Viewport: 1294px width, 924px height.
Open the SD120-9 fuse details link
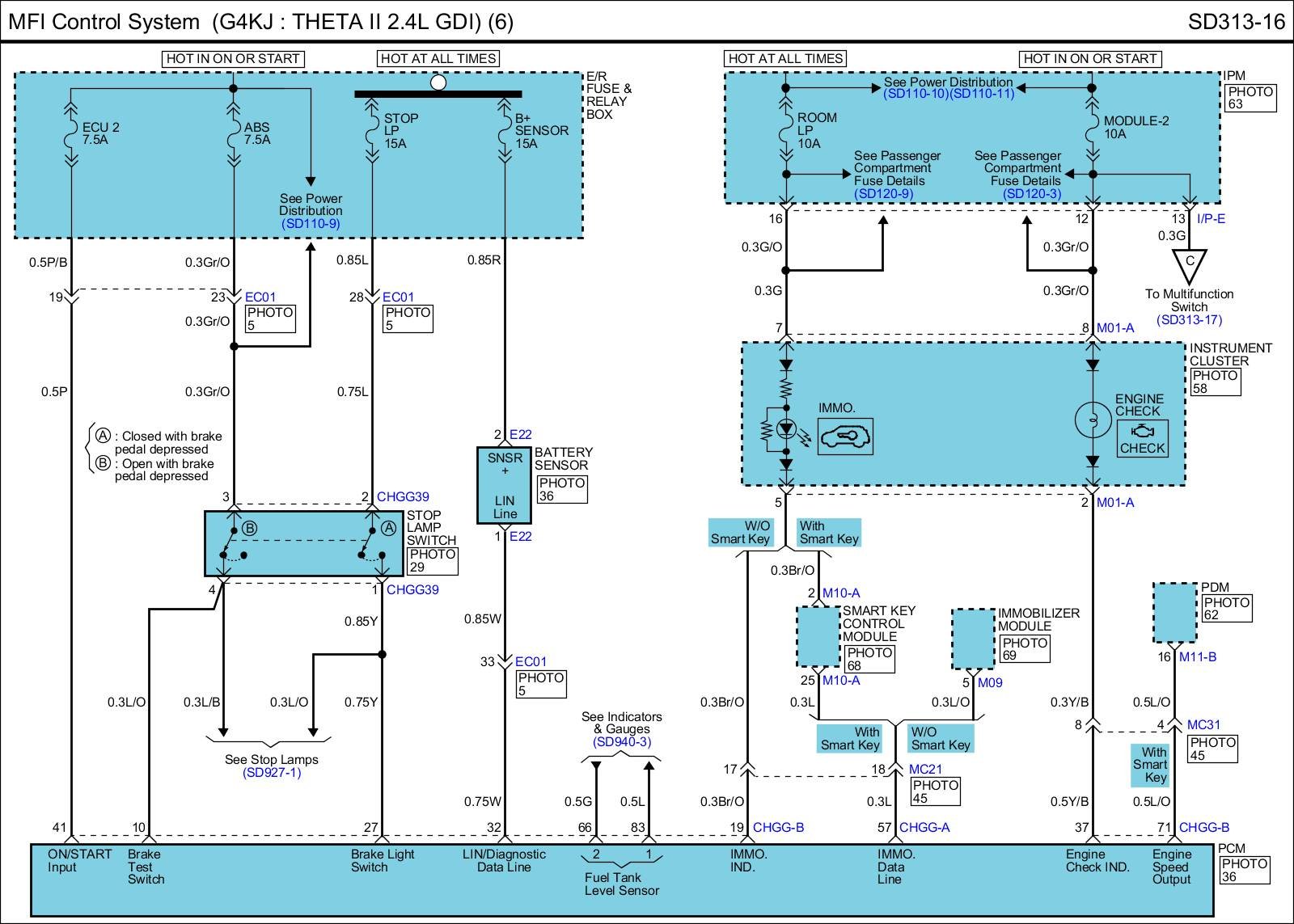(883, 194)
